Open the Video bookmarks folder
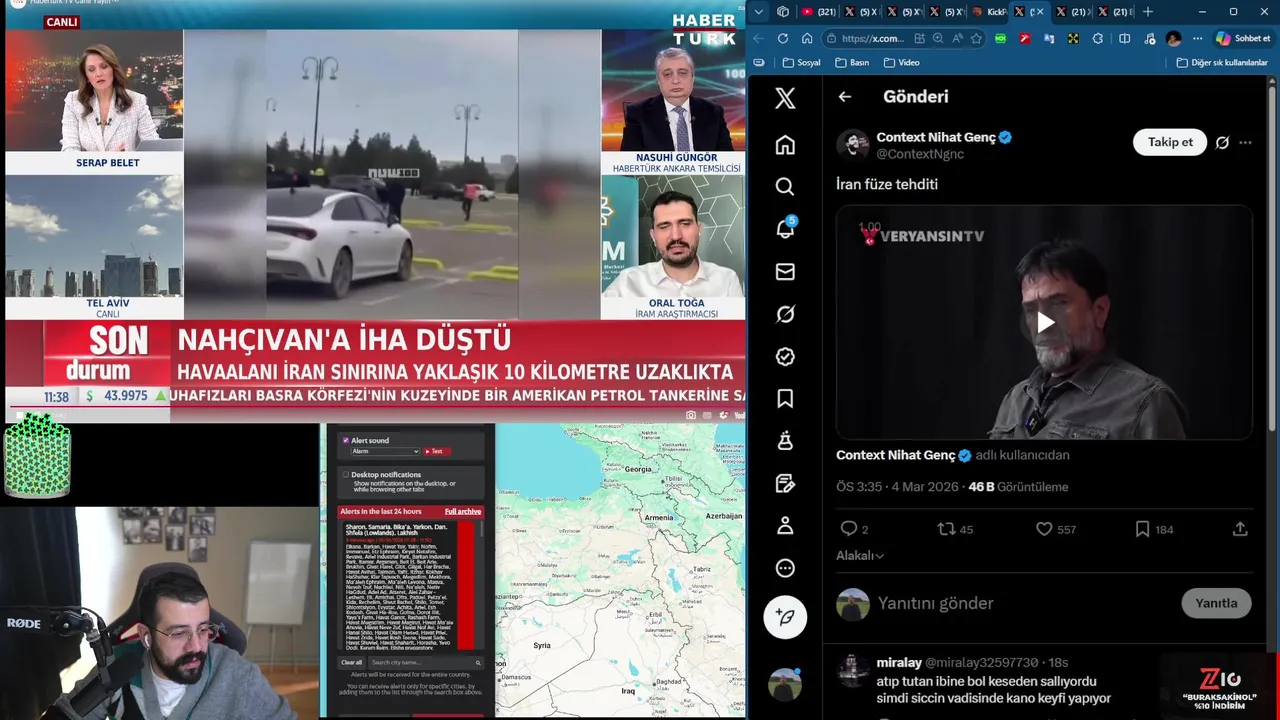This screenshot has width=1280, height=720. pos(901,62)
